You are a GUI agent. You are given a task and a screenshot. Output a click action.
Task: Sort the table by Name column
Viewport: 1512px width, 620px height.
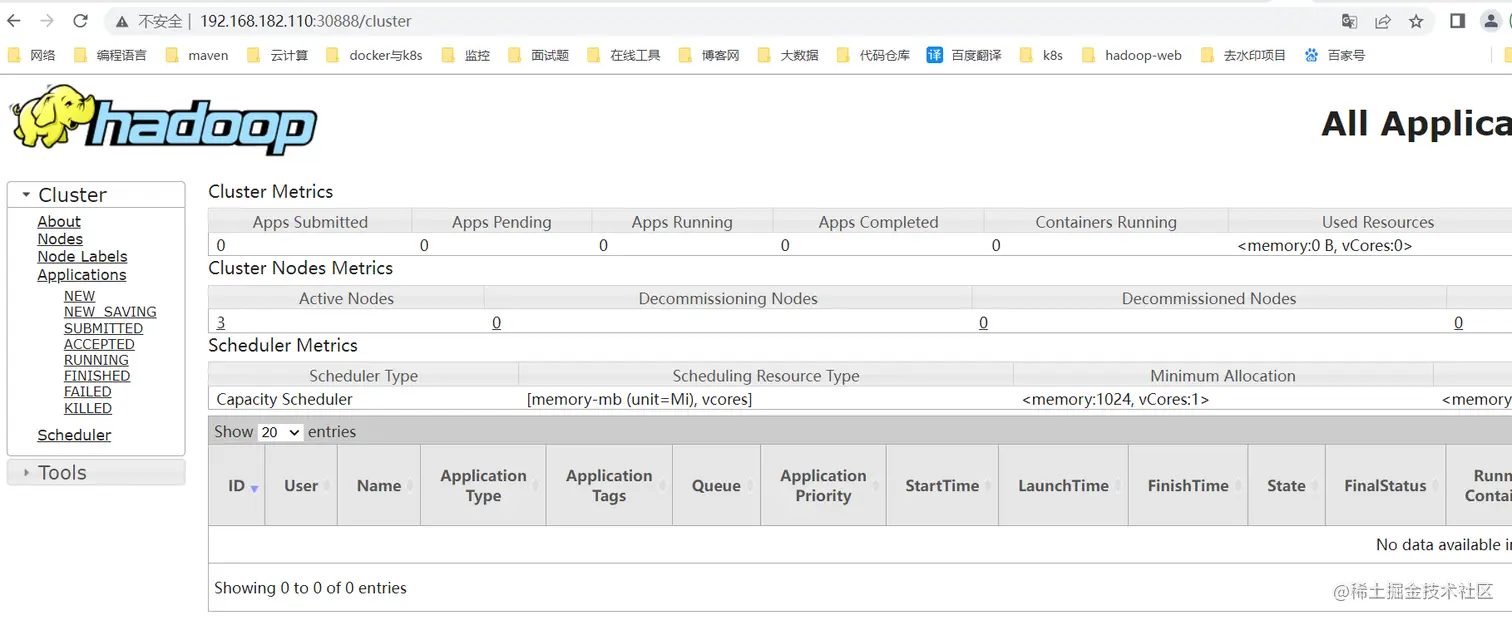pyautogui.click(x=379, y=486)
